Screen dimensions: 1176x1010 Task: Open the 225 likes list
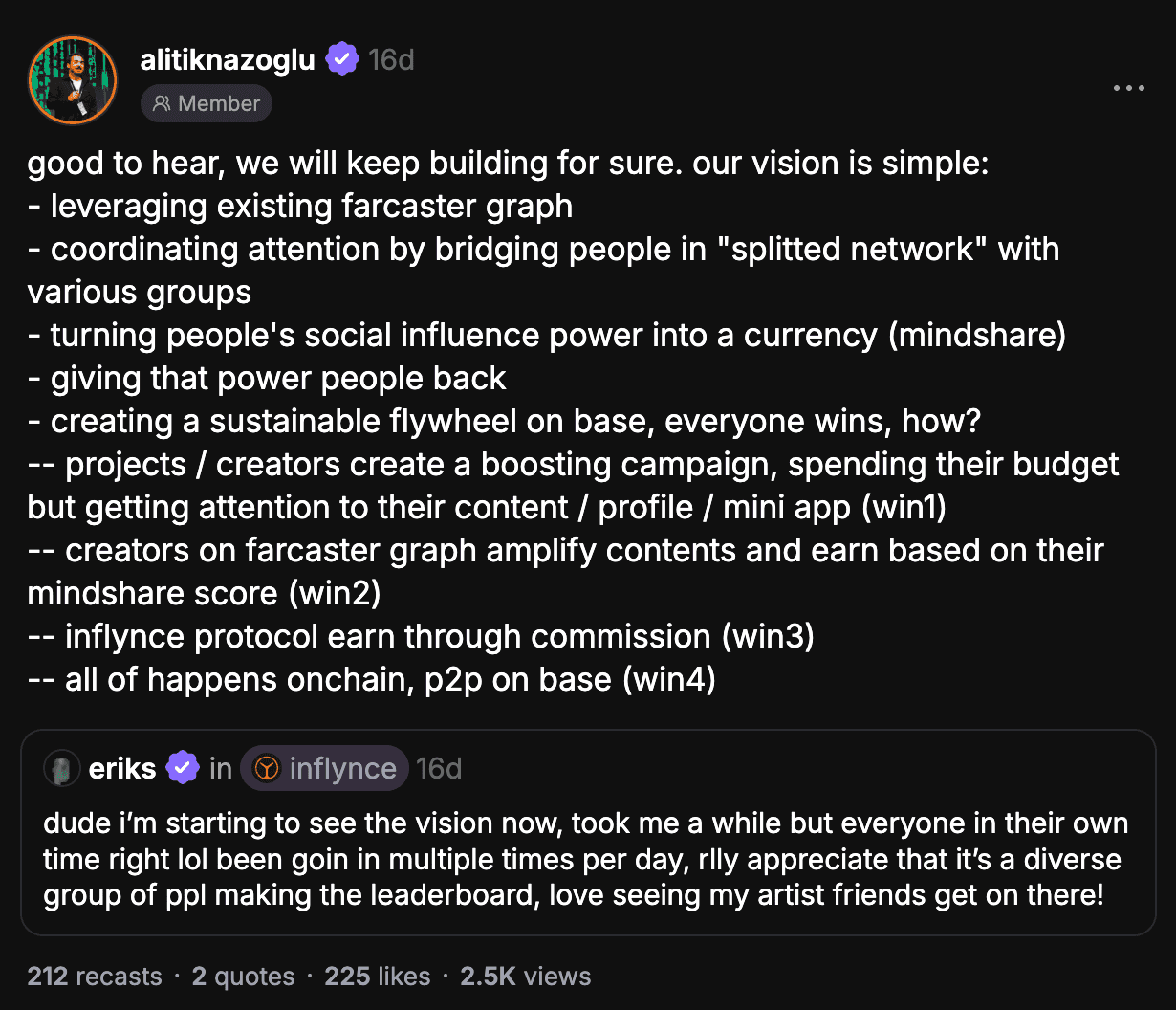click(x=377, y=977)
